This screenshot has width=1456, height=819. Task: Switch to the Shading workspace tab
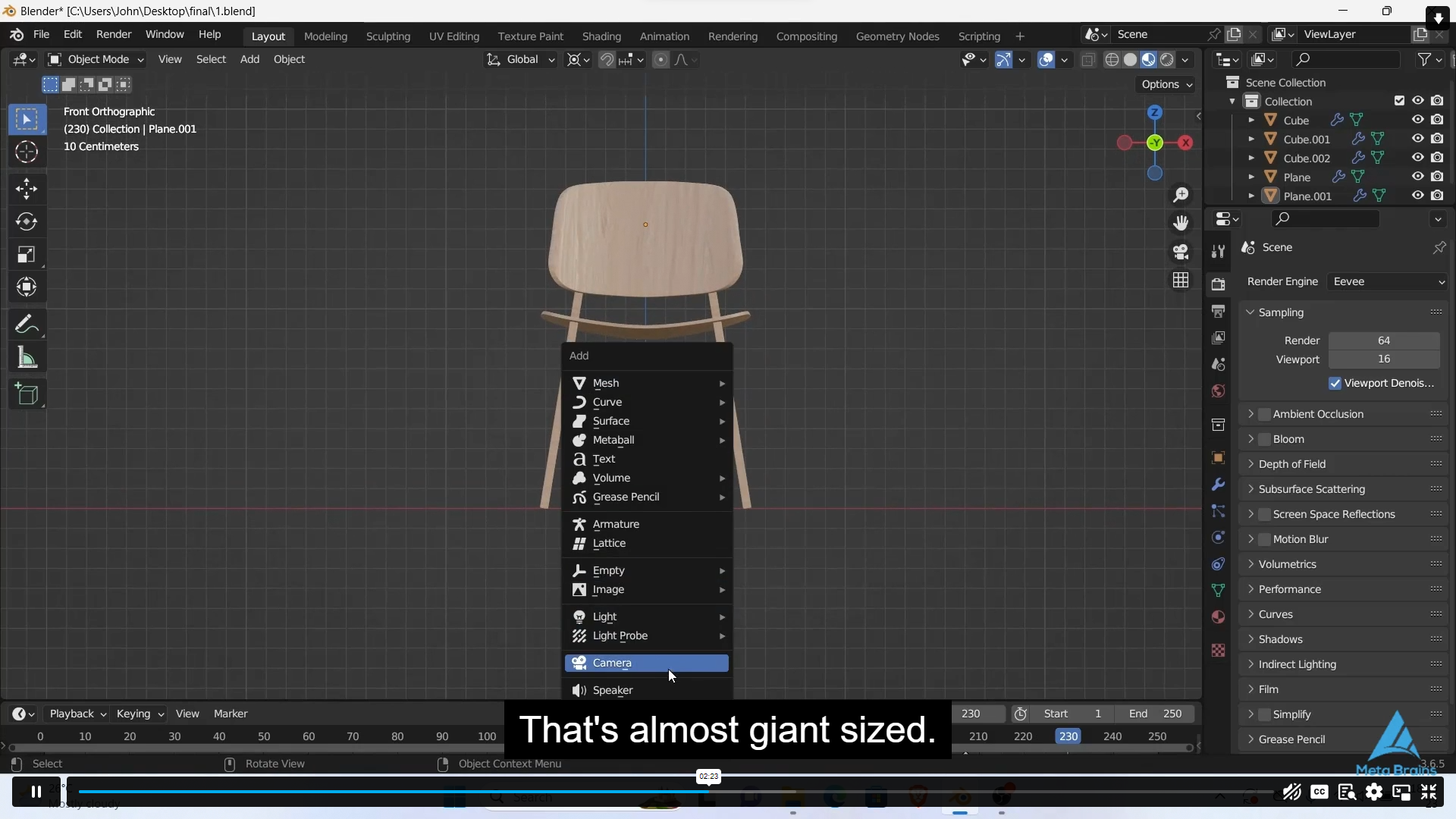[x=601, y=36]
